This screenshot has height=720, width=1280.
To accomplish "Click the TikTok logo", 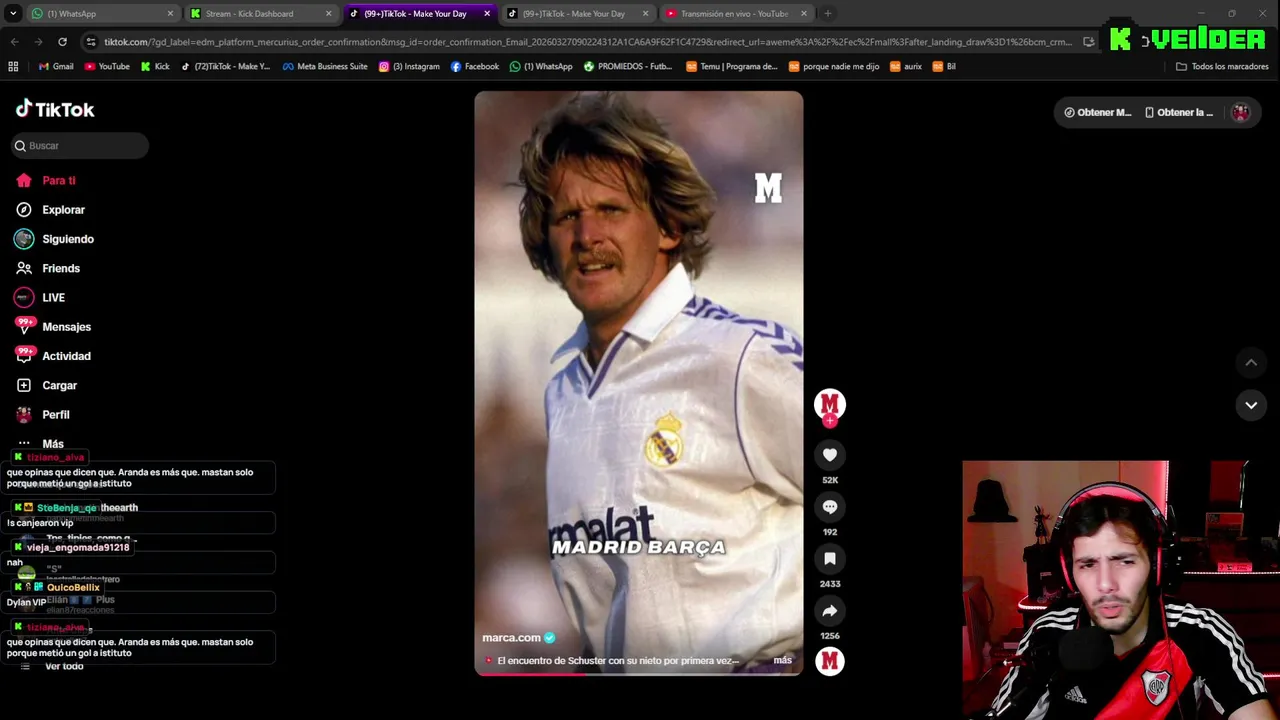I will coord(55,109).
